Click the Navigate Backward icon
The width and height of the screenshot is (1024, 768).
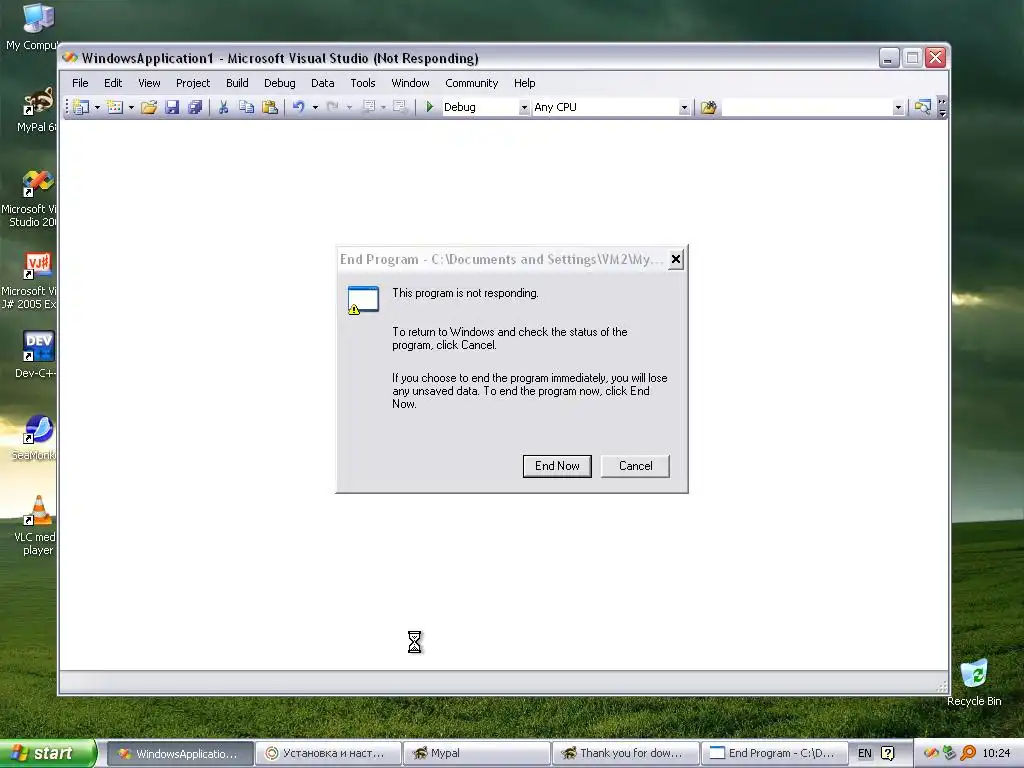368,107
